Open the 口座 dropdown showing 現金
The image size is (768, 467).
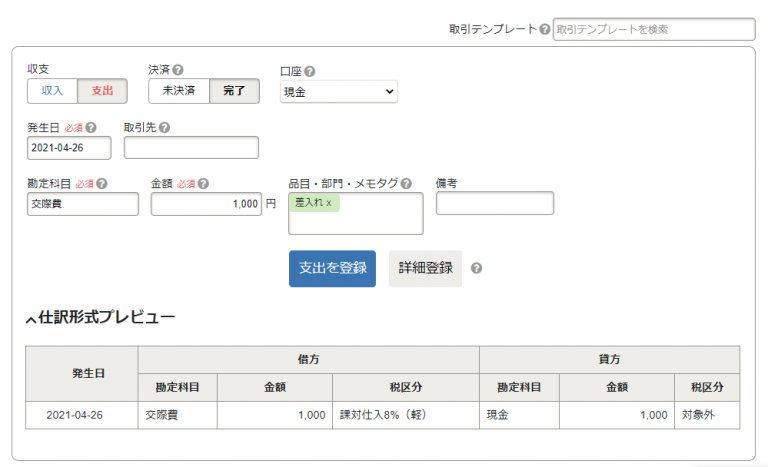338,92
